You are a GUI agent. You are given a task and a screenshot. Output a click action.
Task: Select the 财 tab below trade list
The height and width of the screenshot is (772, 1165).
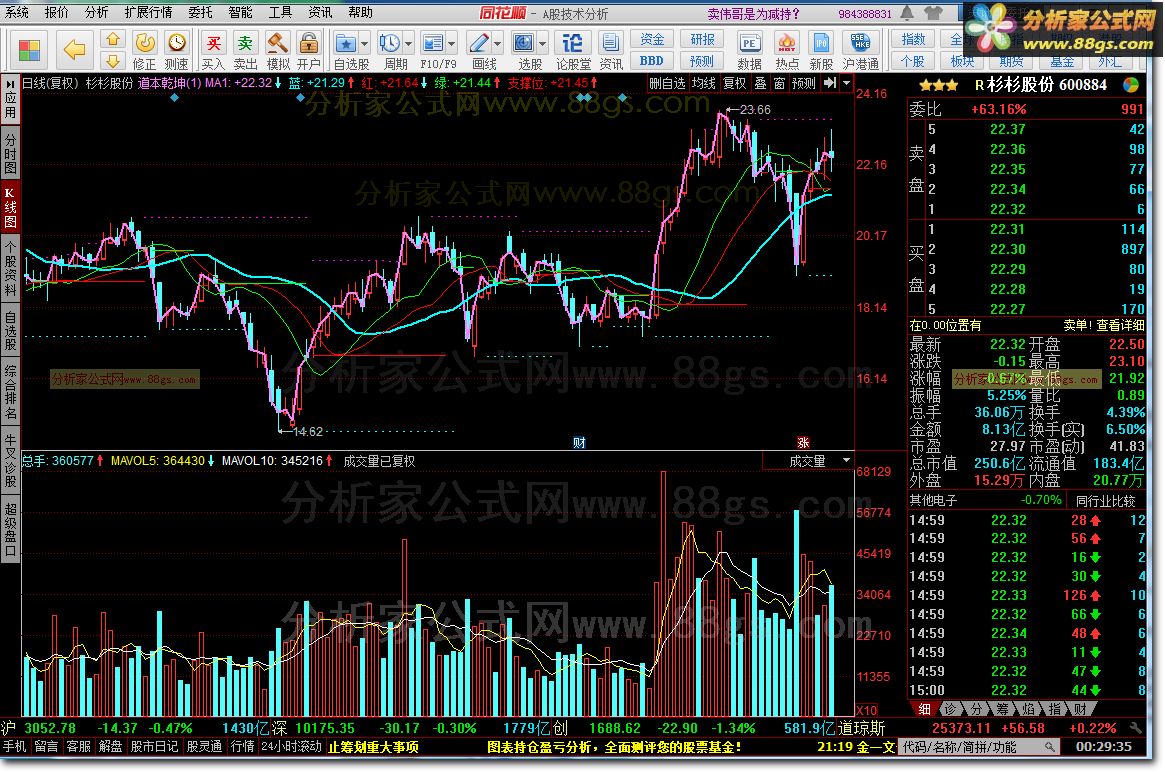[1080, 709]
